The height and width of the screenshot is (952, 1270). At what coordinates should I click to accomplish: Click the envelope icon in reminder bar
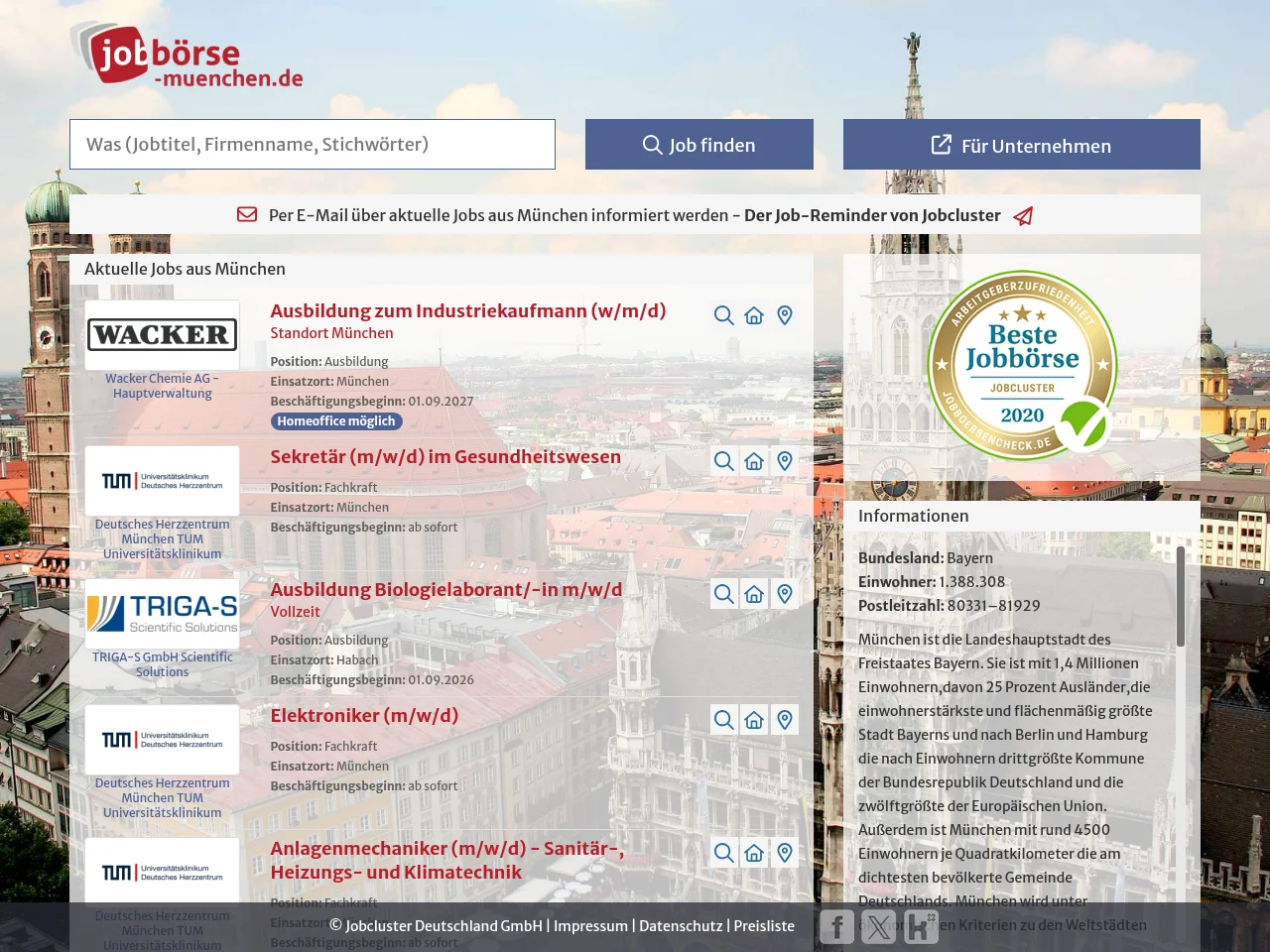(247, 214)
